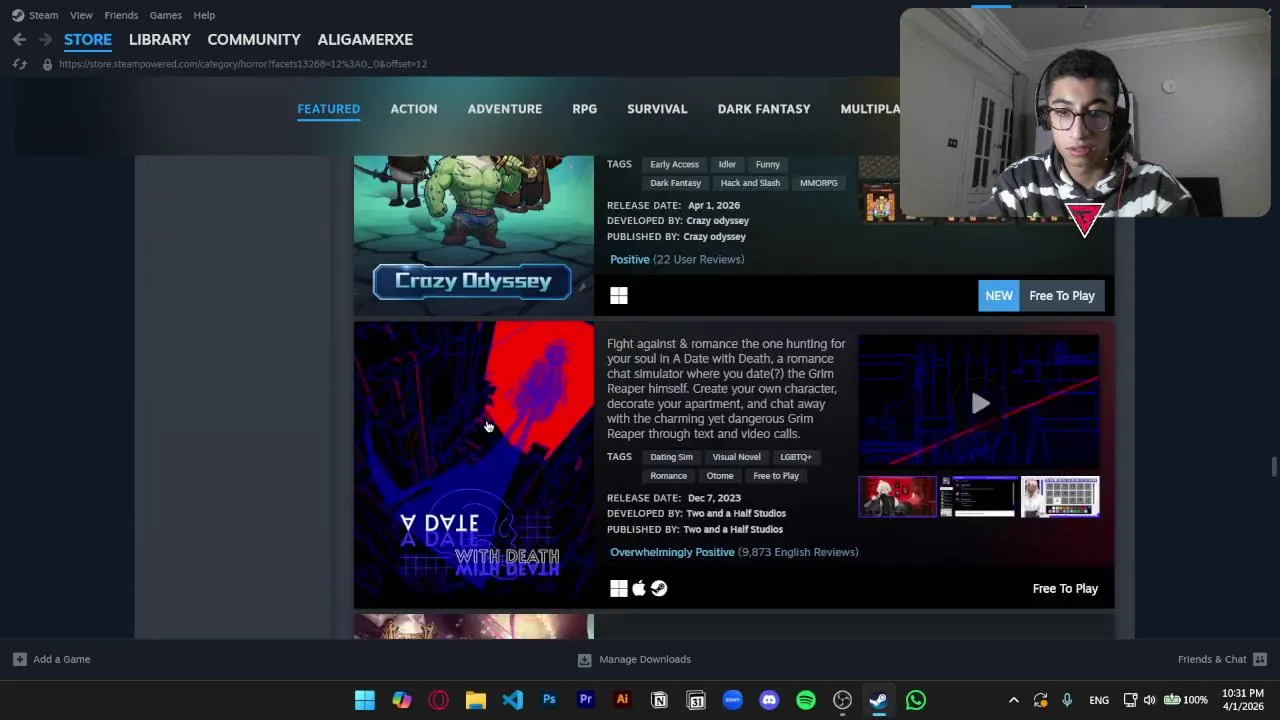Screen dimensions: 1280x720
Task: Click the Steam forward navigation arrow
Action: tap(45, 39)
